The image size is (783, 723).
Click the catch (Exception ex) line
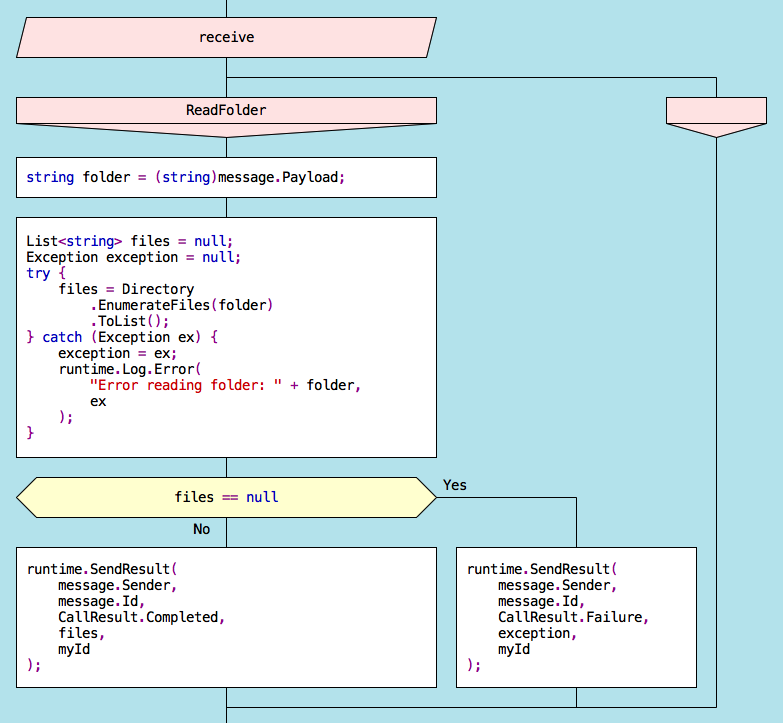point(122,338)
